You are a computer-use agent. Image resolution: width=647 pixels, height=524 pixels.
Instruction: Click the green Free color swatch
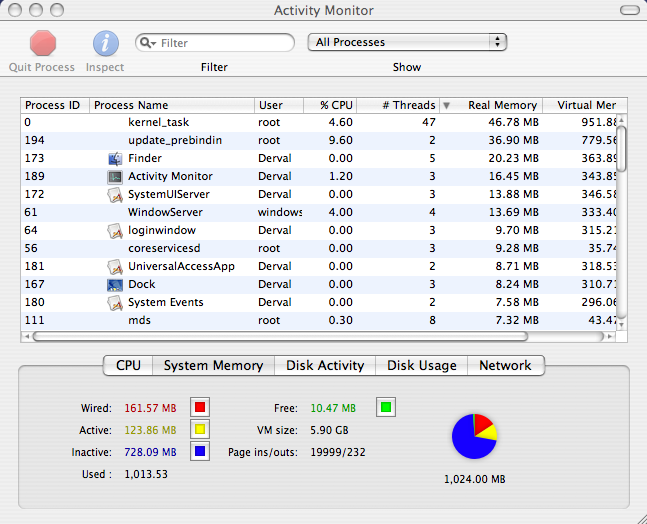point(386,407)
